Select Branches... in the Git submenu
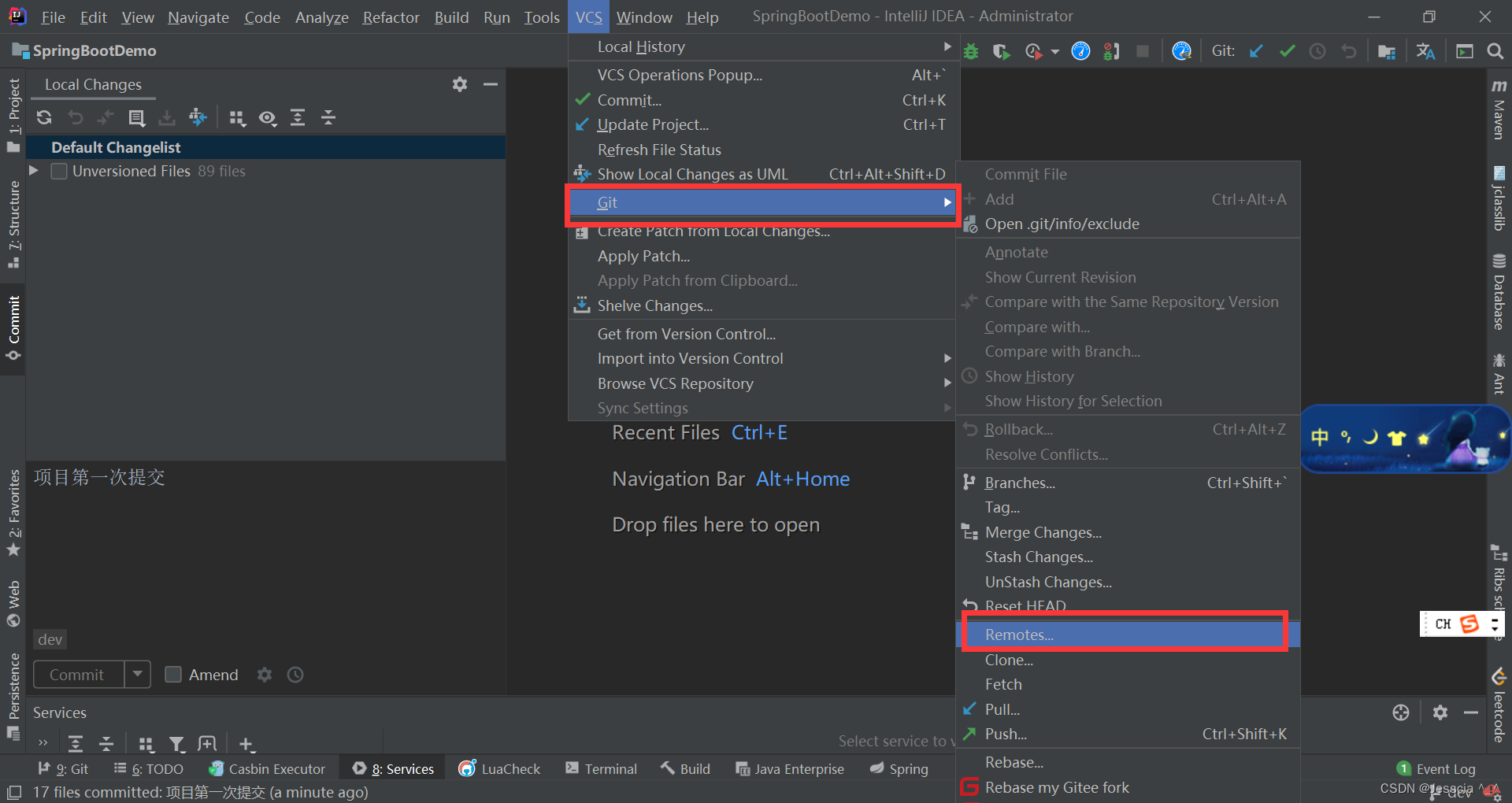The width and height of the screenshot is (1512, 803). pos(1127,483)
